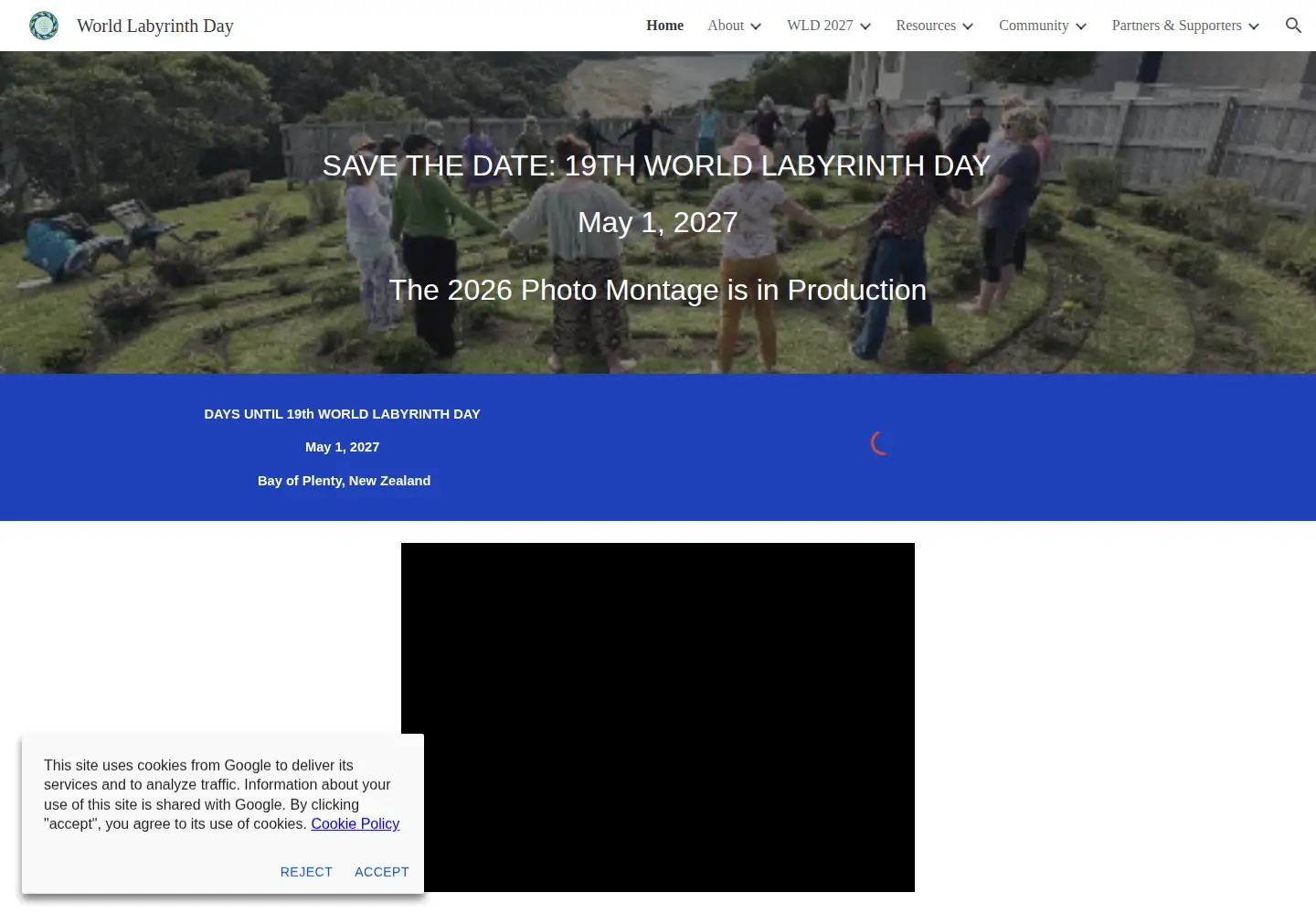
Task: Reject cookies with the REJECT button
Action: pos(306,872)
